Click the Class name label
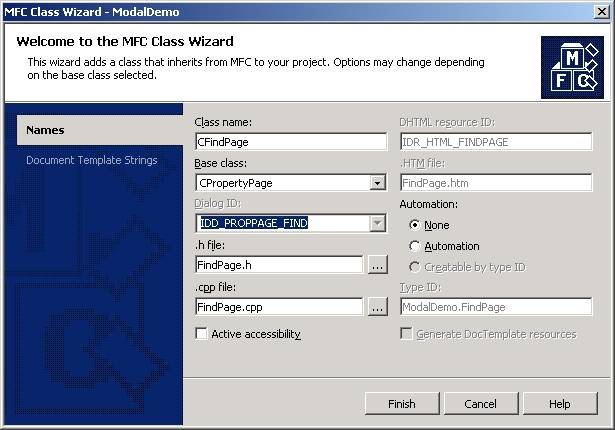Screen dimensions: 615x430 point(223,122)
